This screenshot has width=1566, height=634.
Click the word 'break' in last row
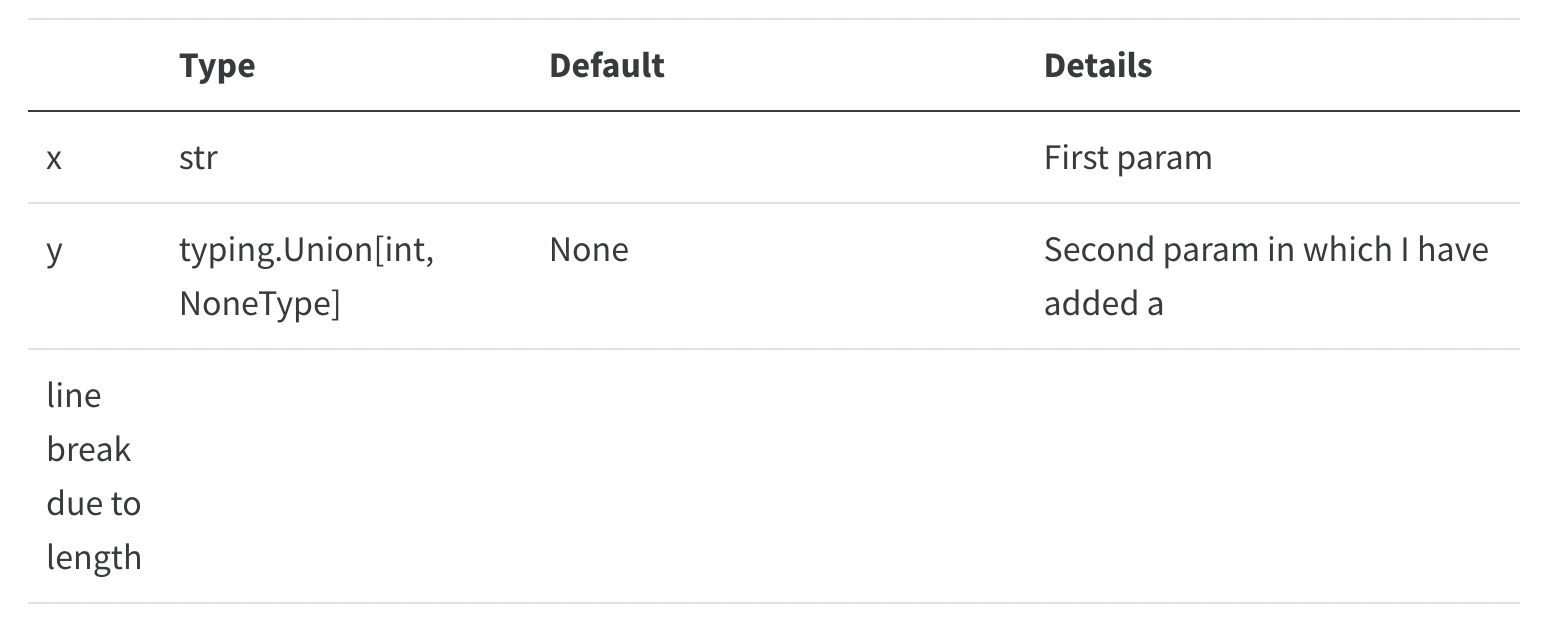(x=88, y=450)
